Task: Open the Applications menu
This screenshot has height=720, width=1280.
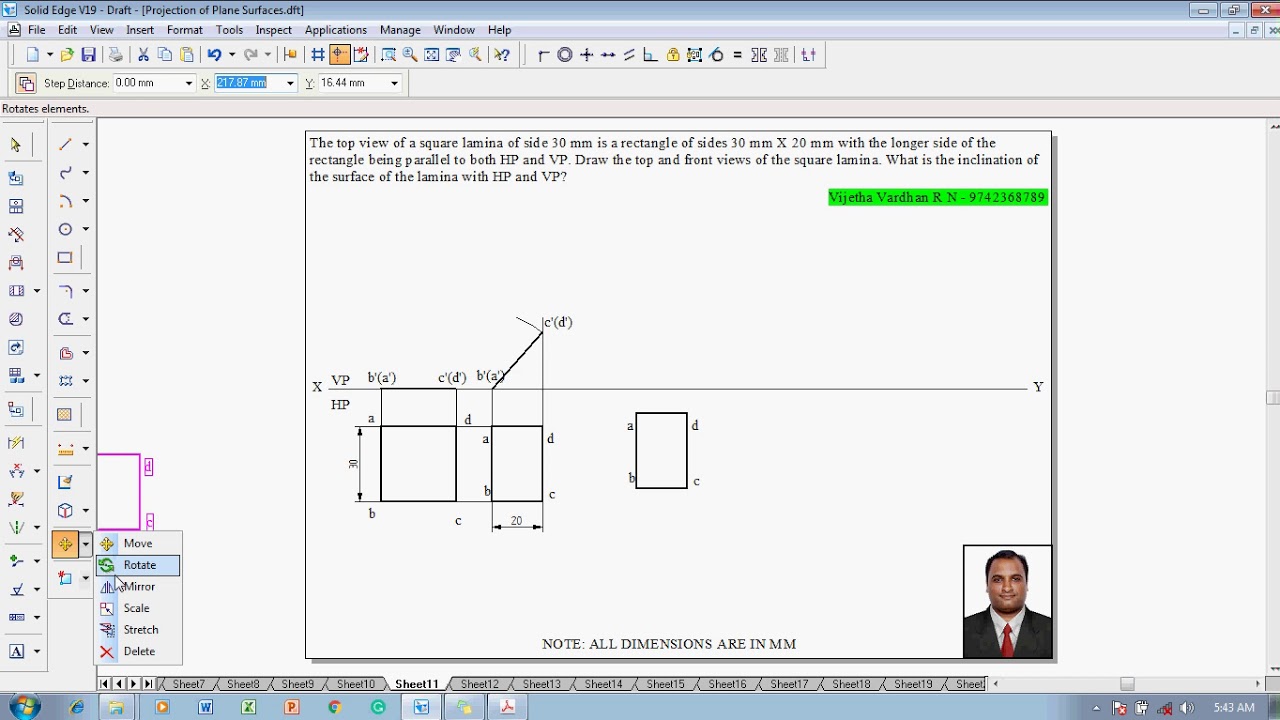Action: pos(335,30)
